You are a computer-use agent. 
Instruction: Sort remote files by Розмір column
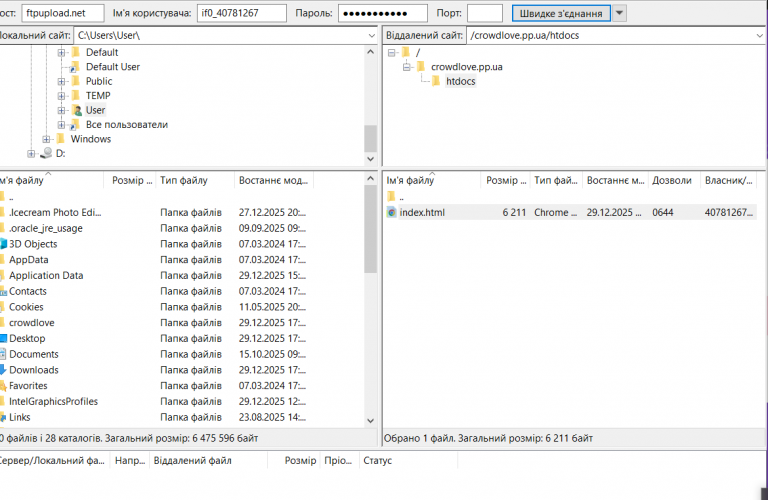pyautogui.click(x=506, y=181)
